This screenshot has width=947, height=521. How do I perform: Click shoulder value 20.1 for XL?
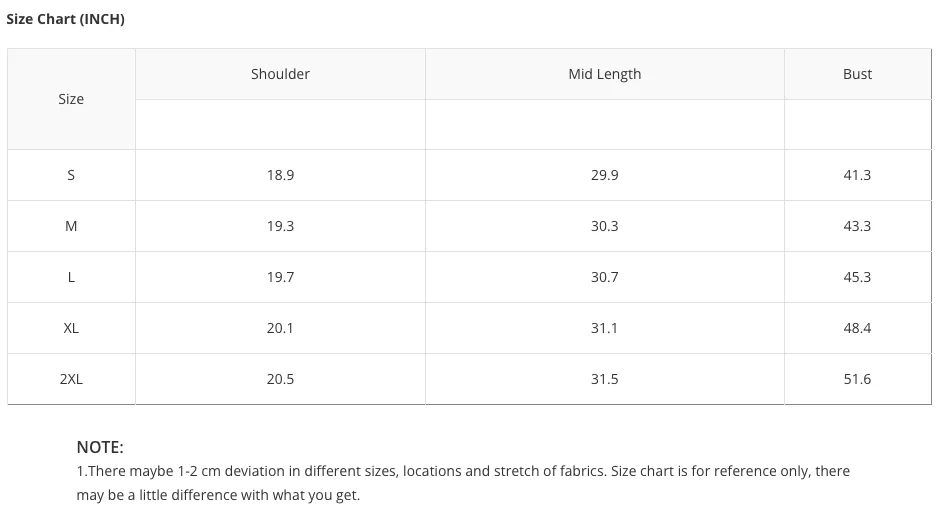click(280, 328)
